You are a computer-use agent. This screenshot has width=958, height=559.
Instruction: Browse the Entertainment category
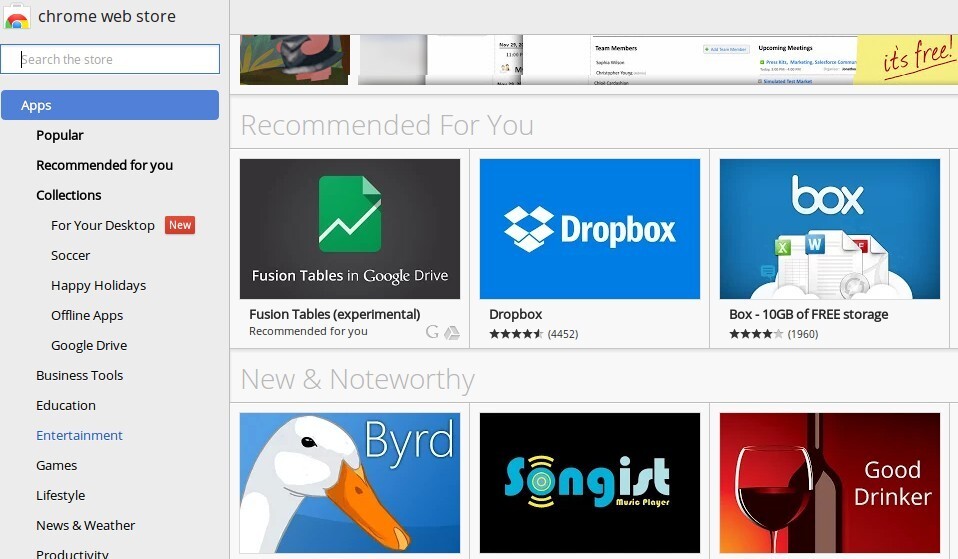click(x=79, y=435)
